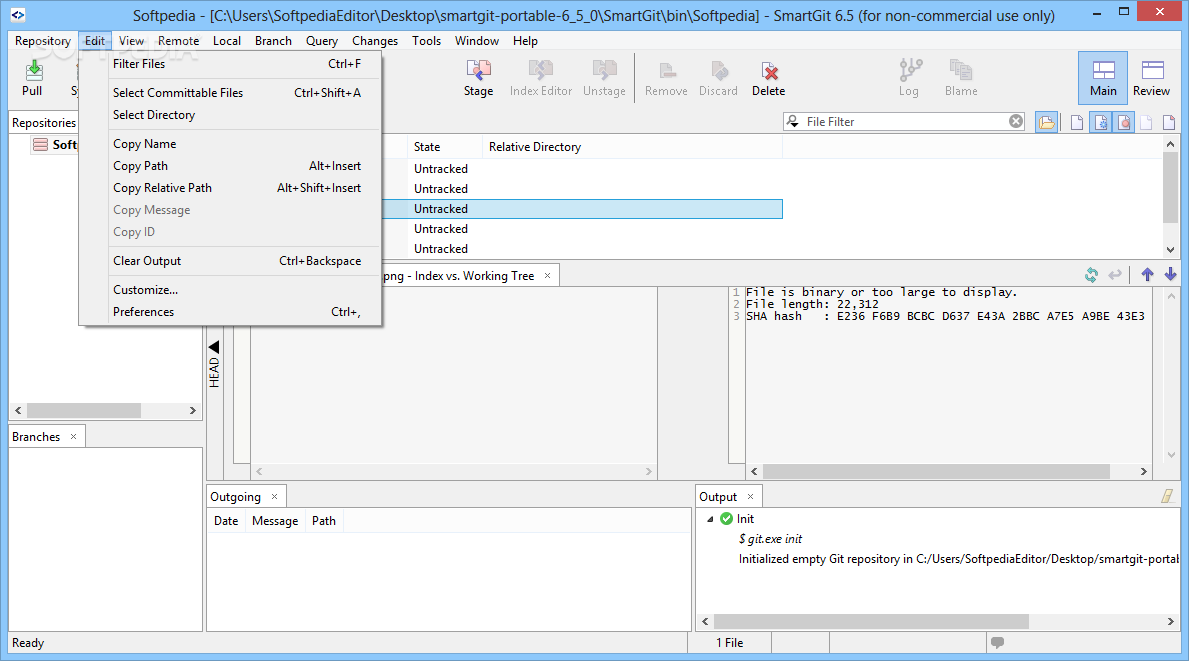Select the highlighted Untracked file row
The height and width of the screenshot is (661, 1189).
[x=582, y=208]
